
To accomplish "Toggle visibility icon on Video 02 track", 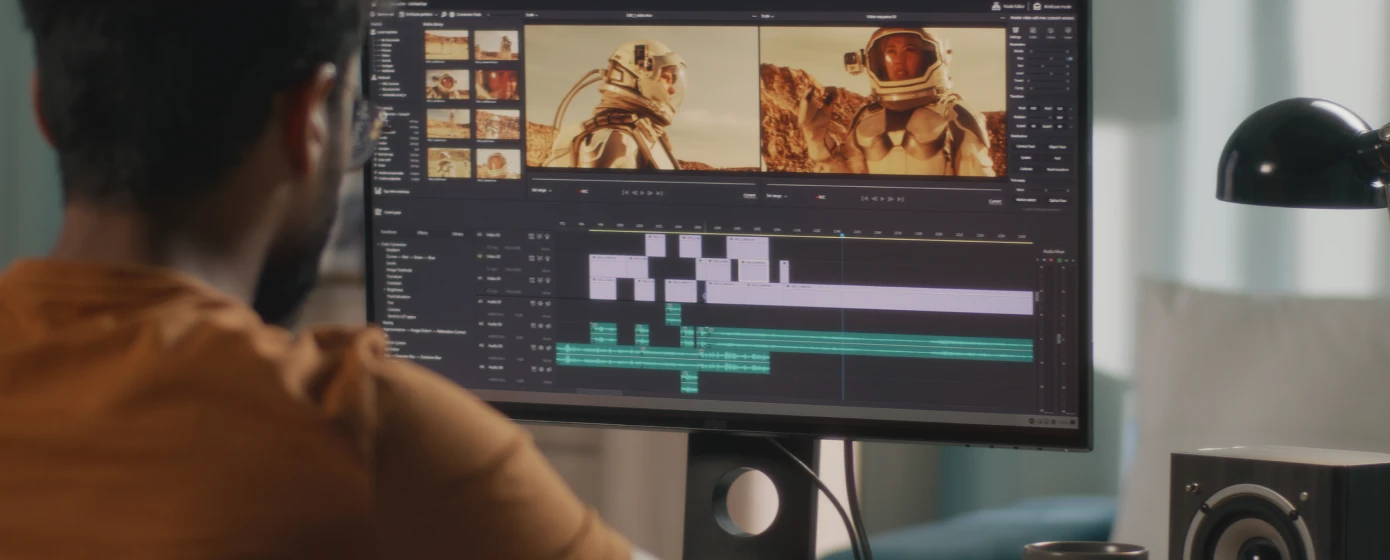I will click(547, 258).
